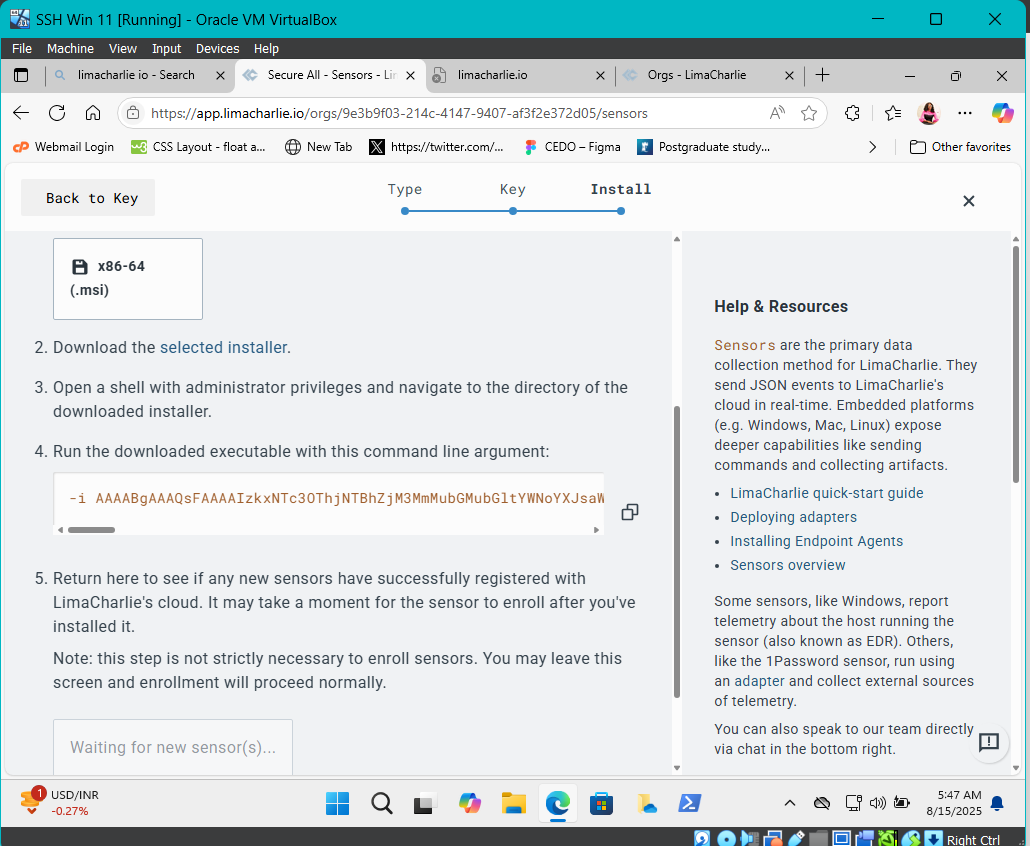Image resolution: width=1030 pixels, height=846 pixels.
Task: Open VirtualBox Input menu
Action: pos(166,49)
